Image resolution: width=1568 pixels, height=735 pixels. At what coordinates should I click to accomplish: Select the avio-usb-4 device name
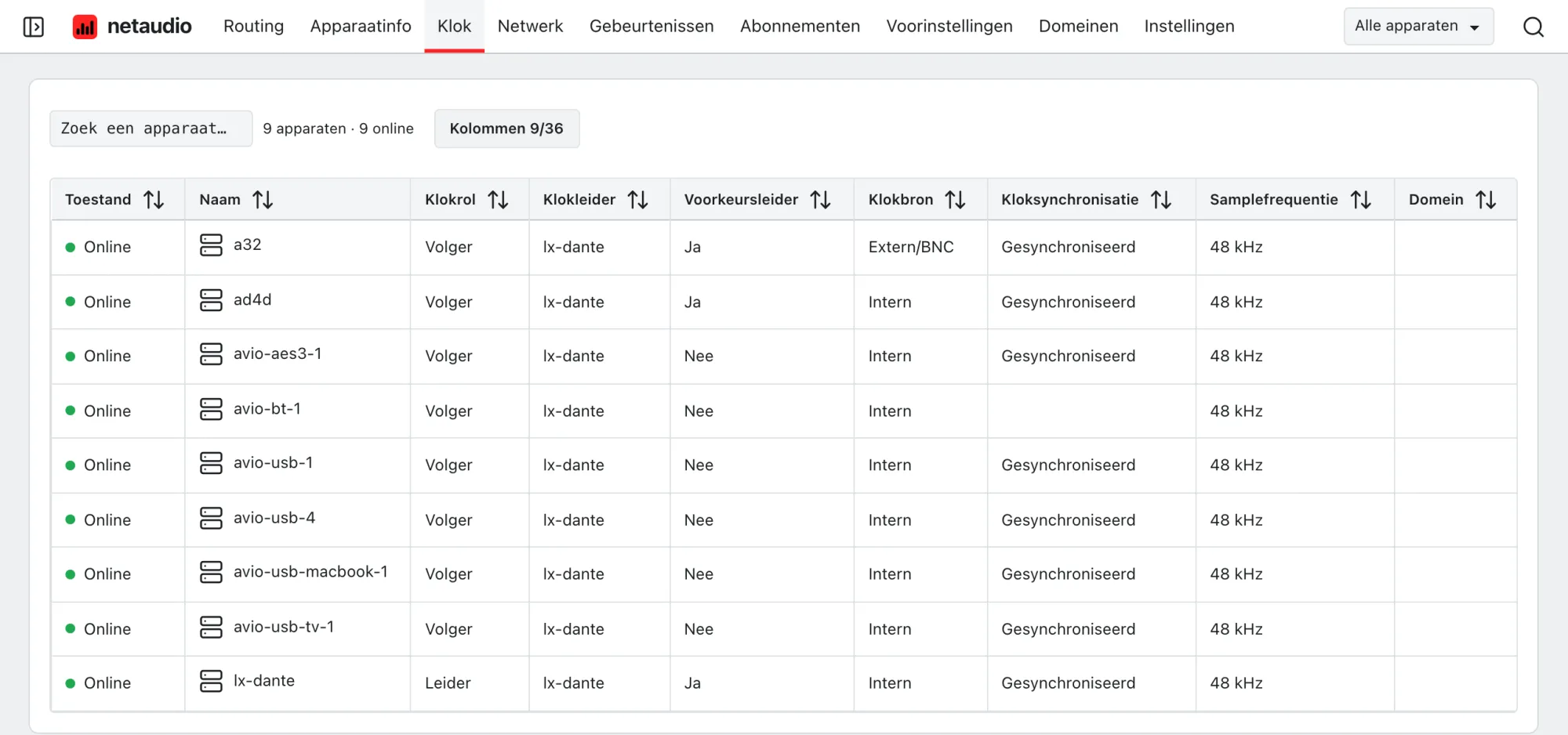[x=274, y=518]
